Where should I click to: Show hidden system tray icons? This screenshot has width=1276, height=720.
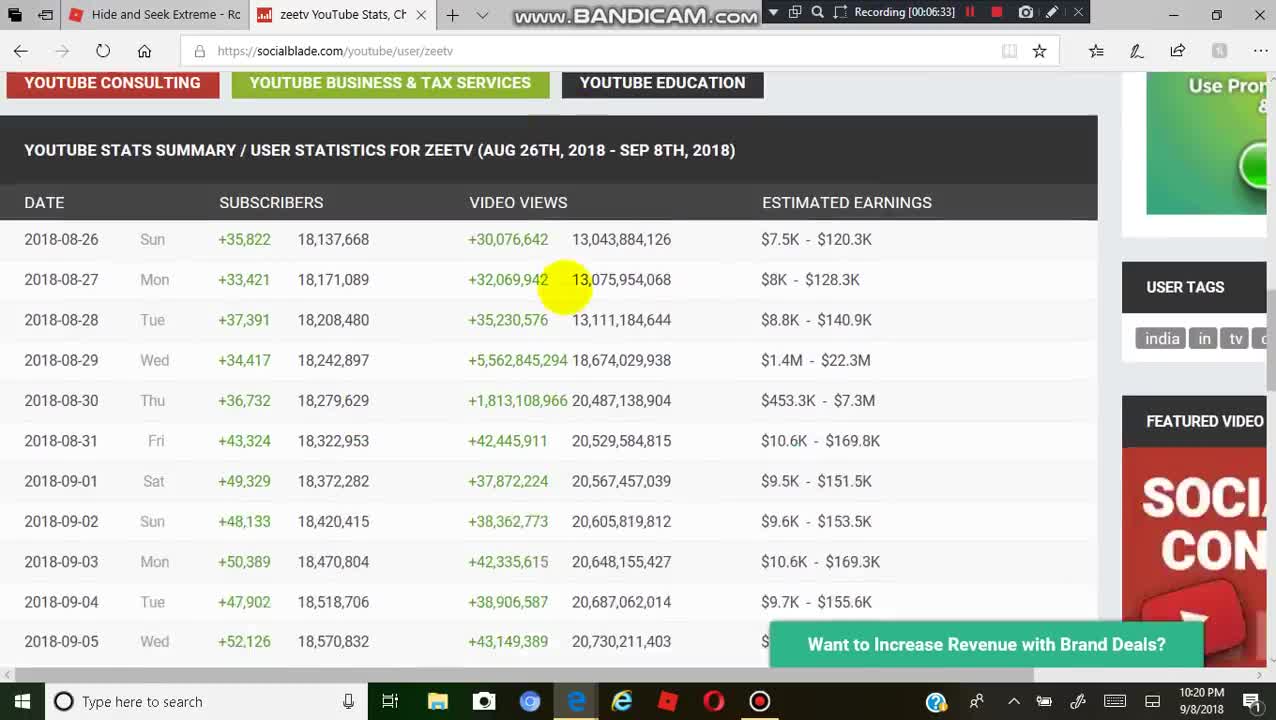1013,701
